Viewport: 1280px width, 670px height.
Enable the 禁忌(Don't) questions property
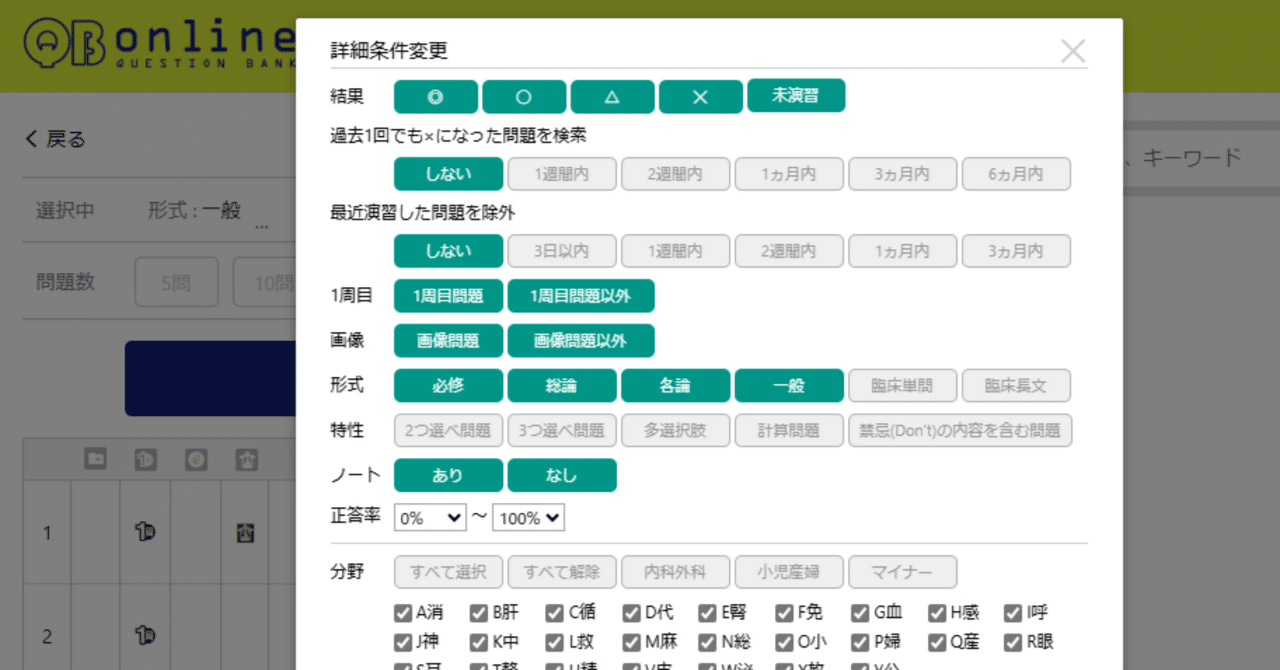tap(960, 431)
